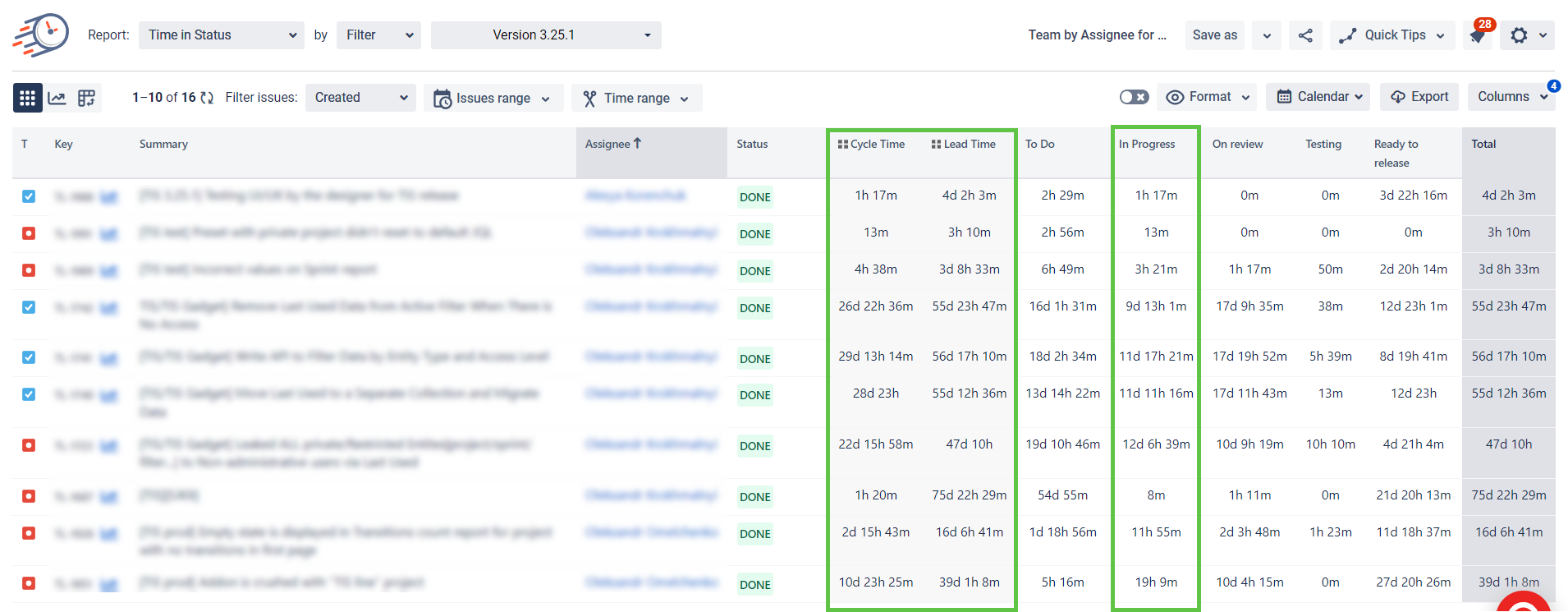
Task: Switch to grid table view
Action: coord(27,98)
